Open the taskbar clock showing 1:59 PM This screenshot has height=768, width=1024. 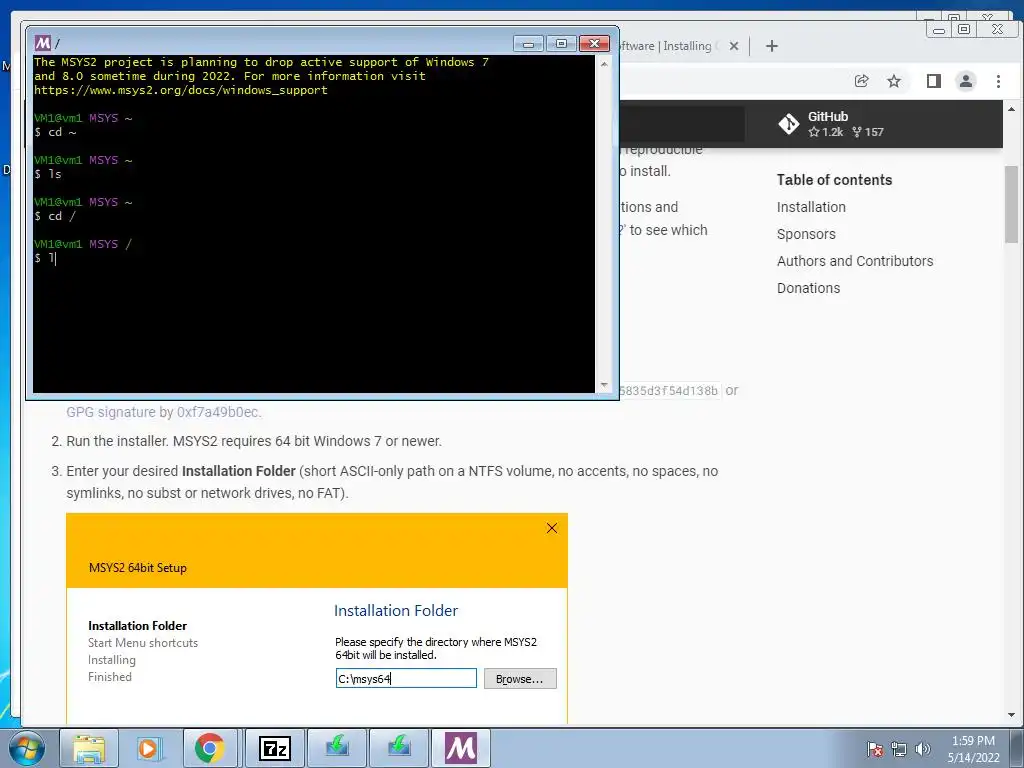point(973,749)
